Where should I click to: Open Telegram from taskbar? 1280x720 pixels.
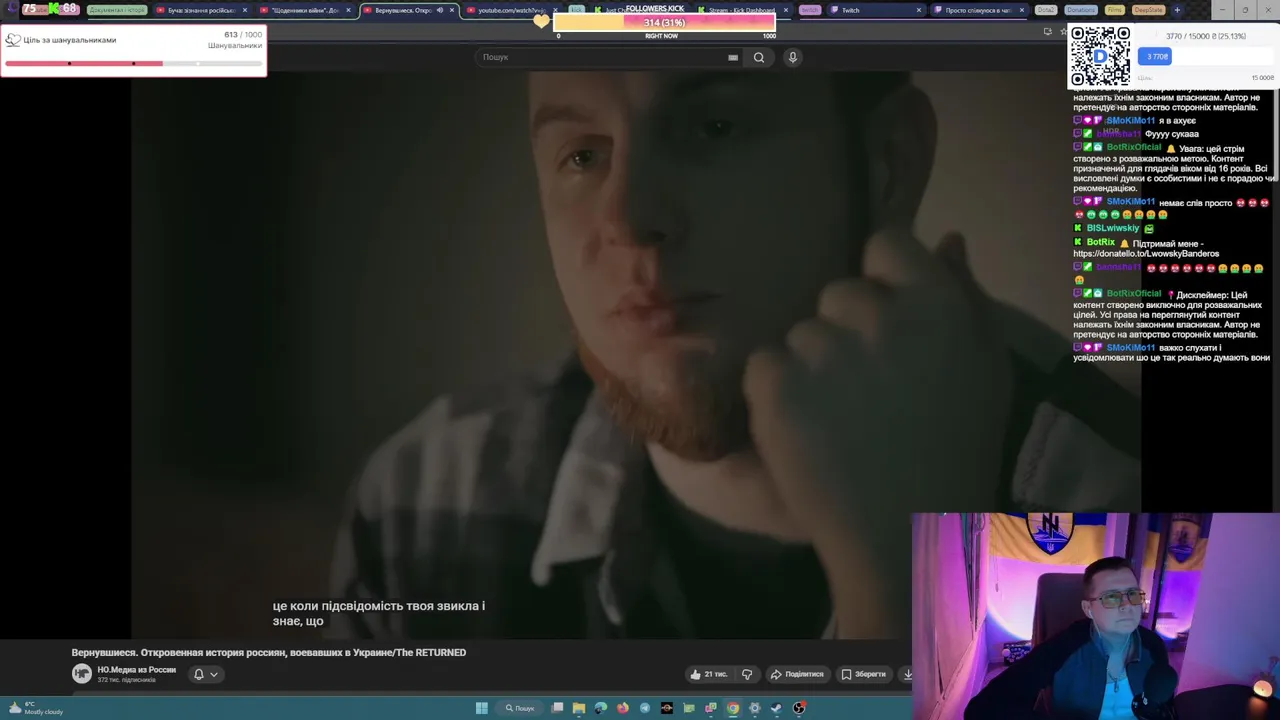[x=645, y=708]
